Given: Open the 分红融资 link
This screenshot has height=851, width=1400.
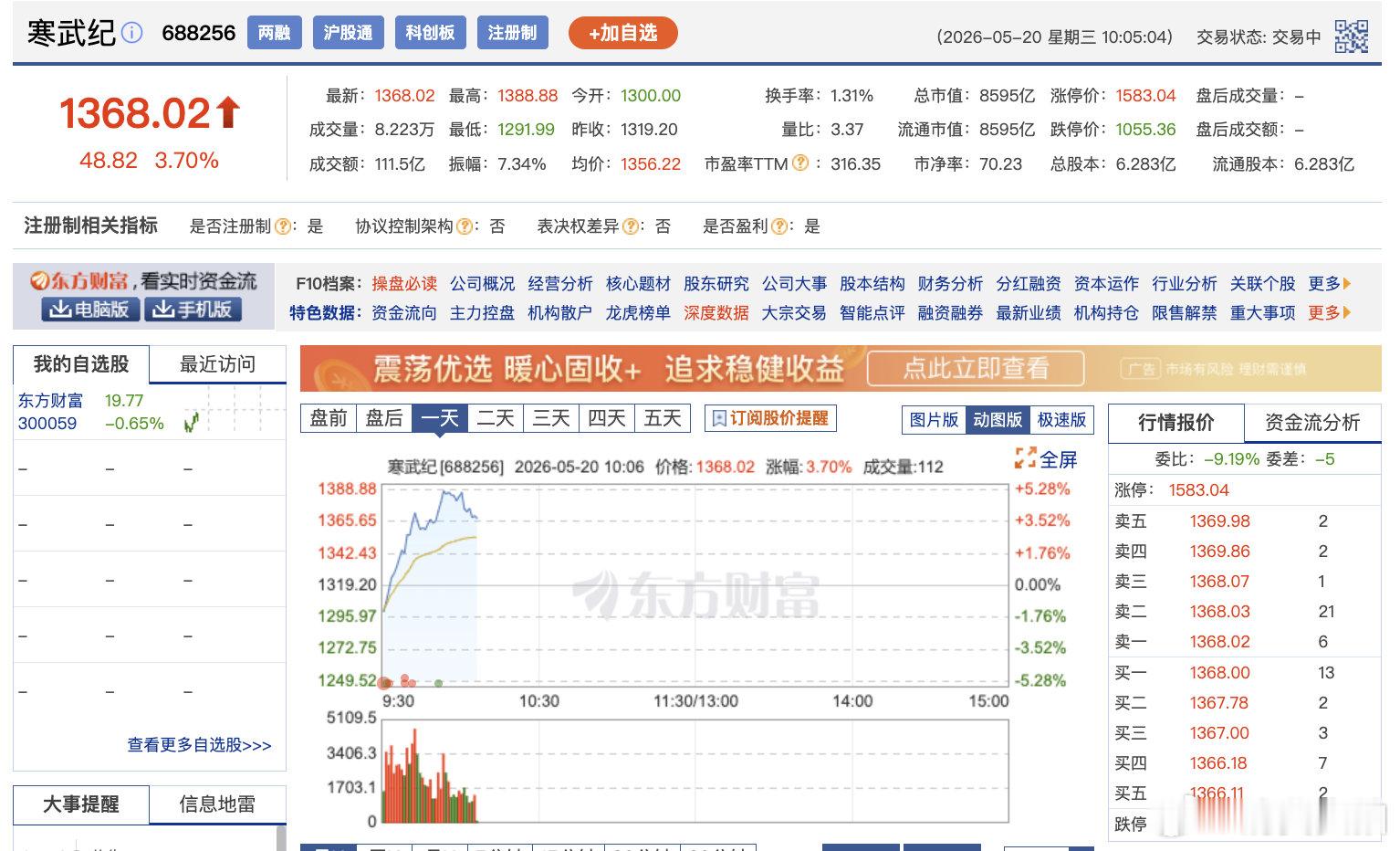Looking at the screenshot, I should click(1029, 284).
